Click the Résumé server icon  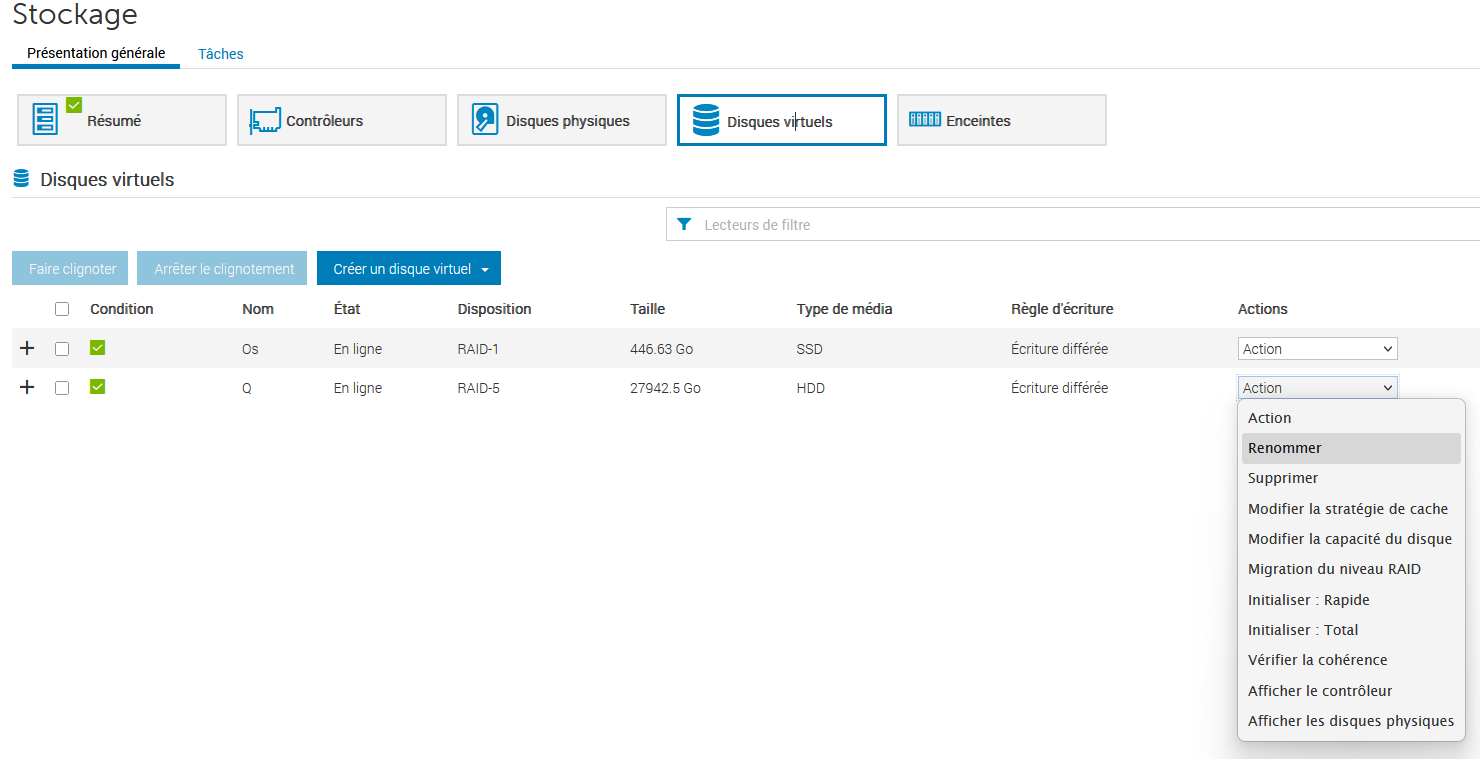point(45,120)
